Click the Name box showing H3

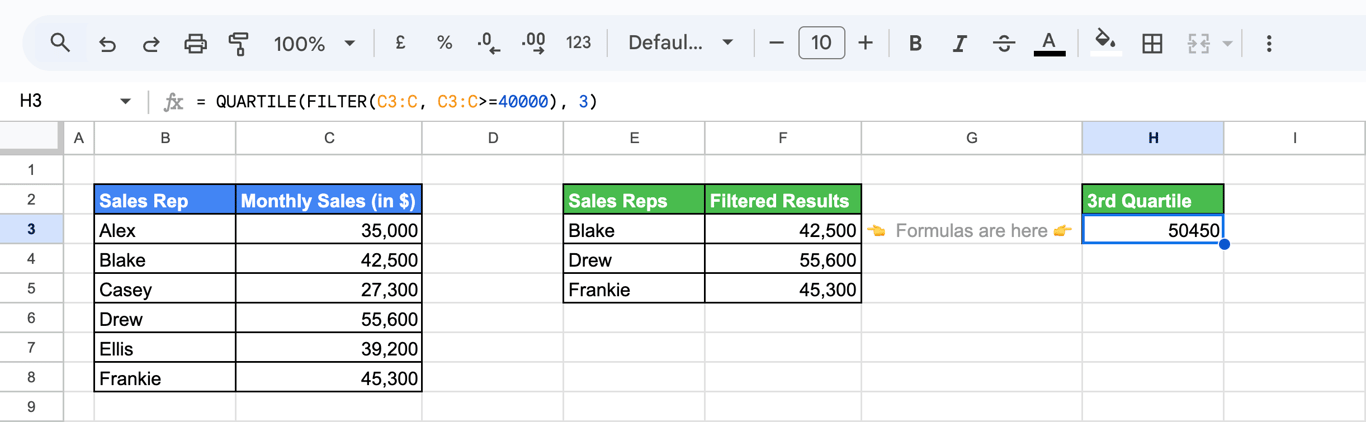click(60, 101)
